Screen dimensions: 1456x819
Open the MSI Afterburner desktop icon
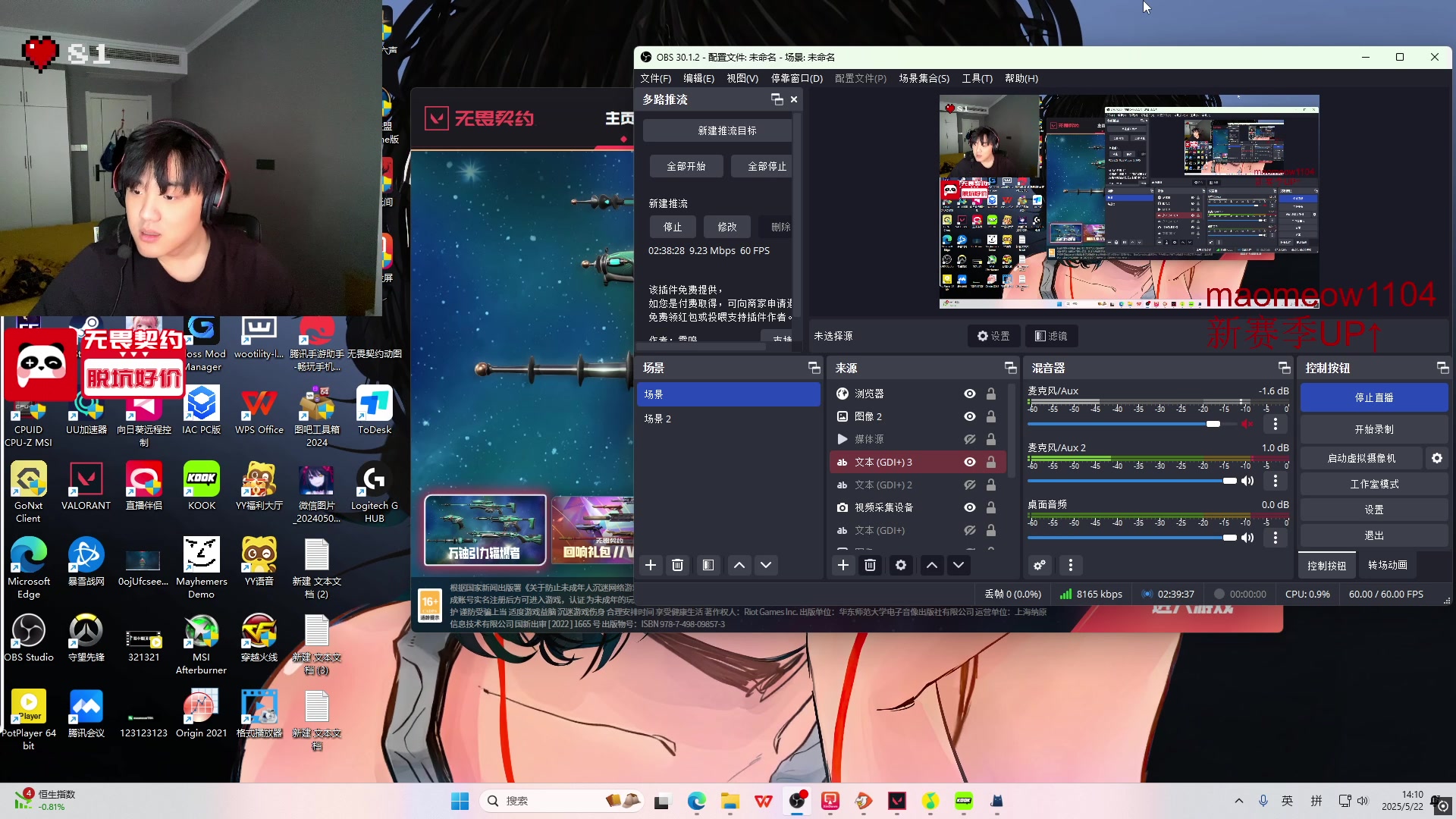[201, 644]
